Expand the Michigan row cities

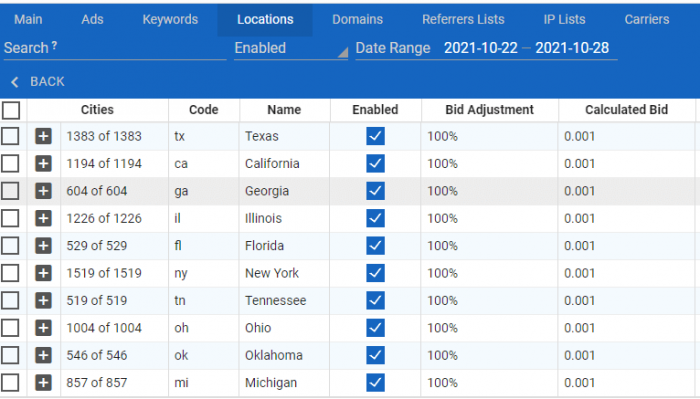click(43, 382)
